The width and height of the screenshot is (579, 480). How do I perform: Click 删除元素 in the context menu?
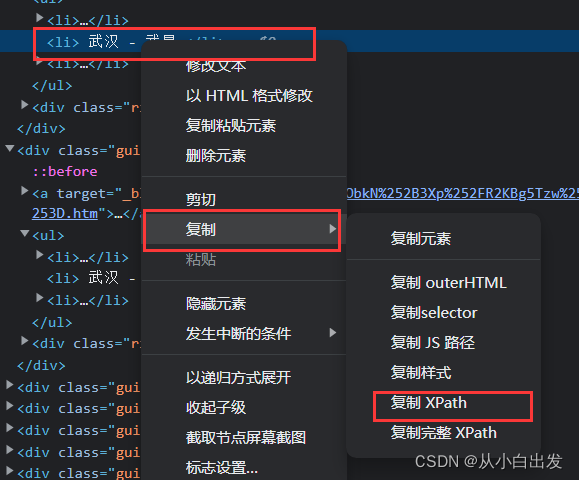click(x=216, y=155)
